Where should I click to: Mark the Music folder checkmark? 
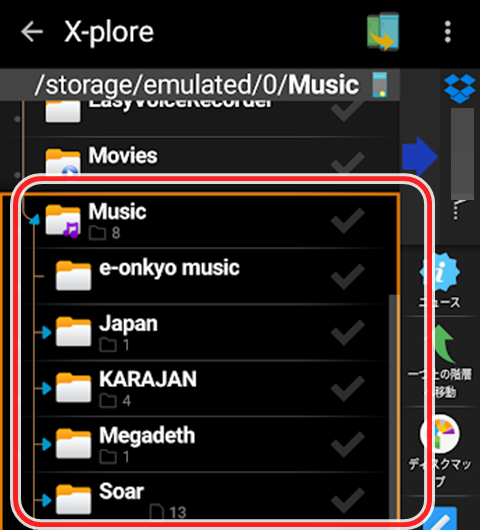coord(348,220)
